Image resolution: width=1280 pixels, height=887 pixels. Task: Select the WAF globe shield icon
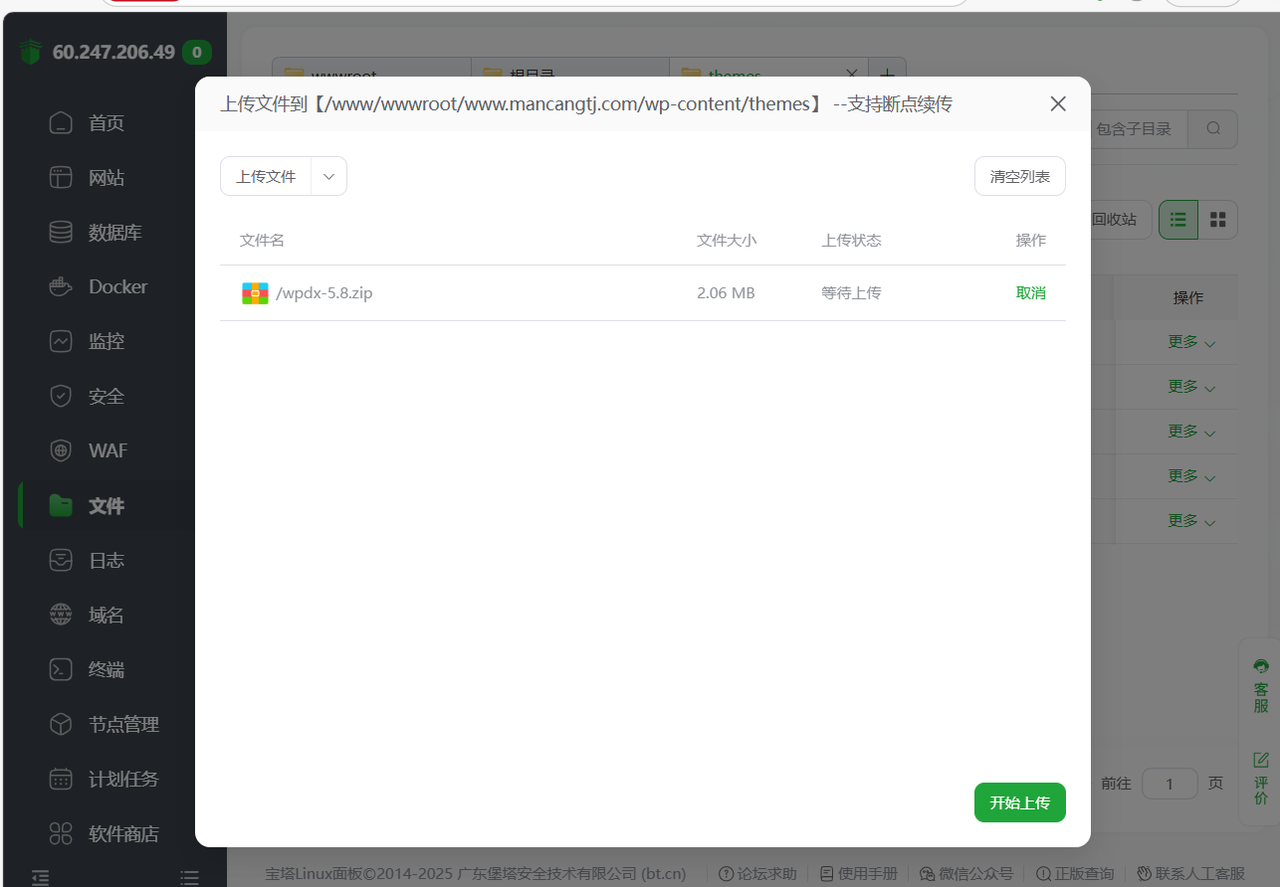click(61, 451)
